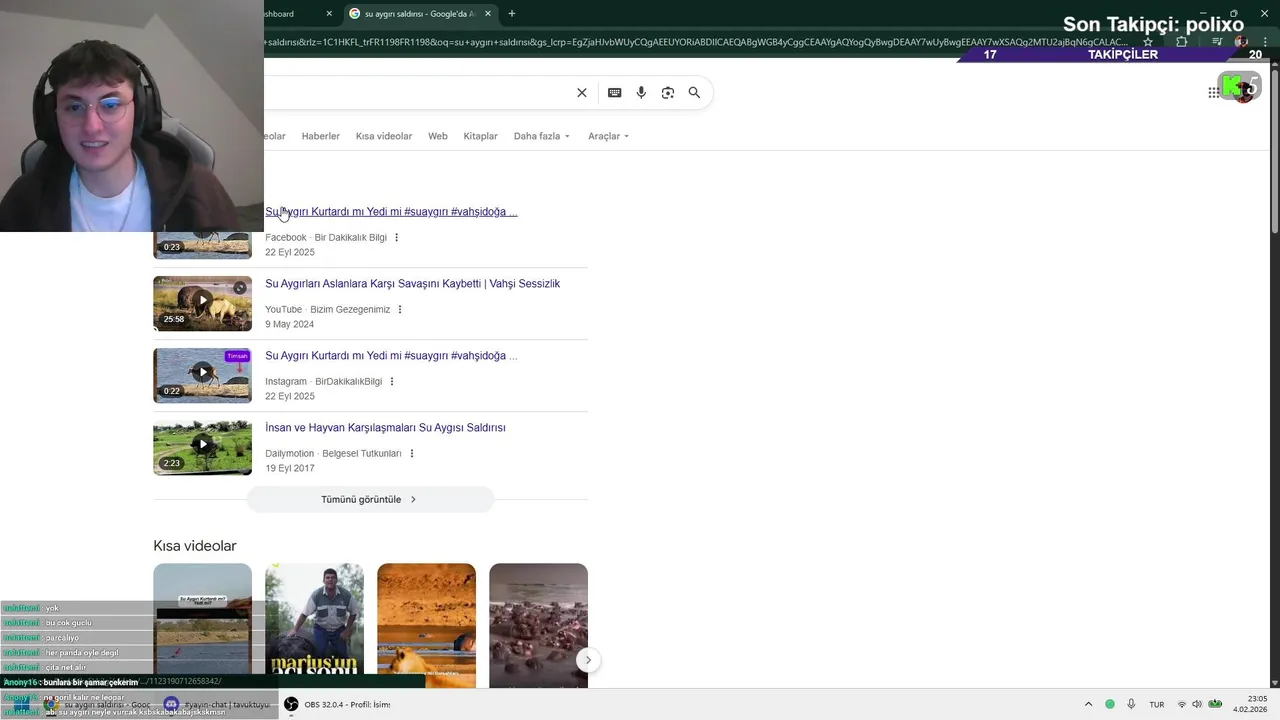Click the magnifying glass search icon

click(x=694, y=93)
